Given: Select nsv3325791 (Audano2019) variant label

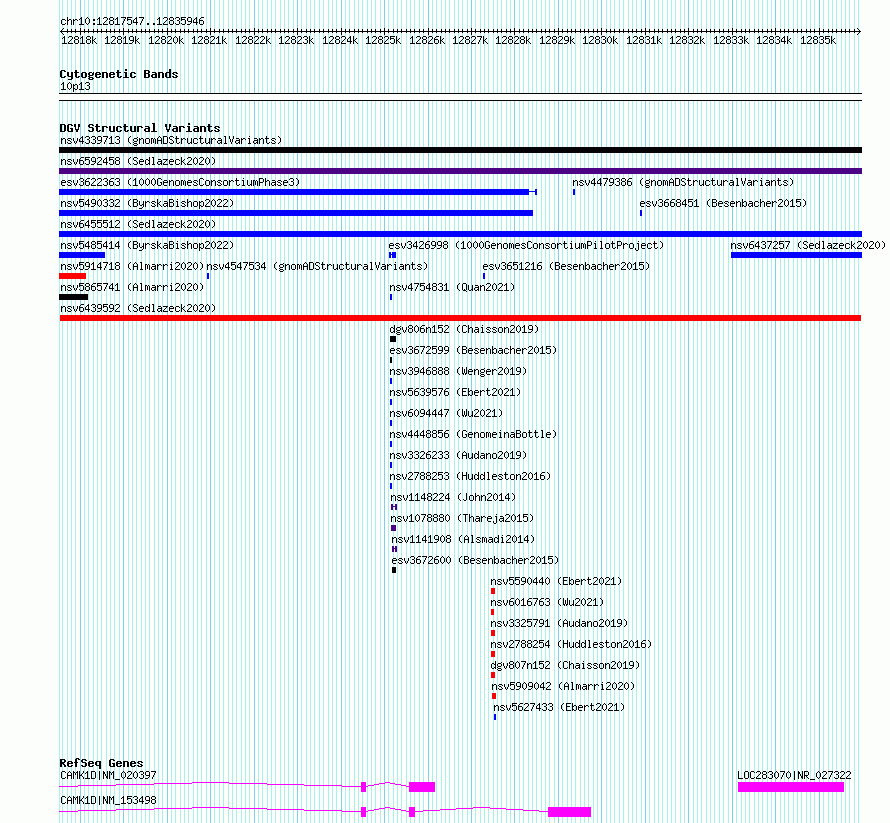Looking at the screenshot, I should (559, 623).
